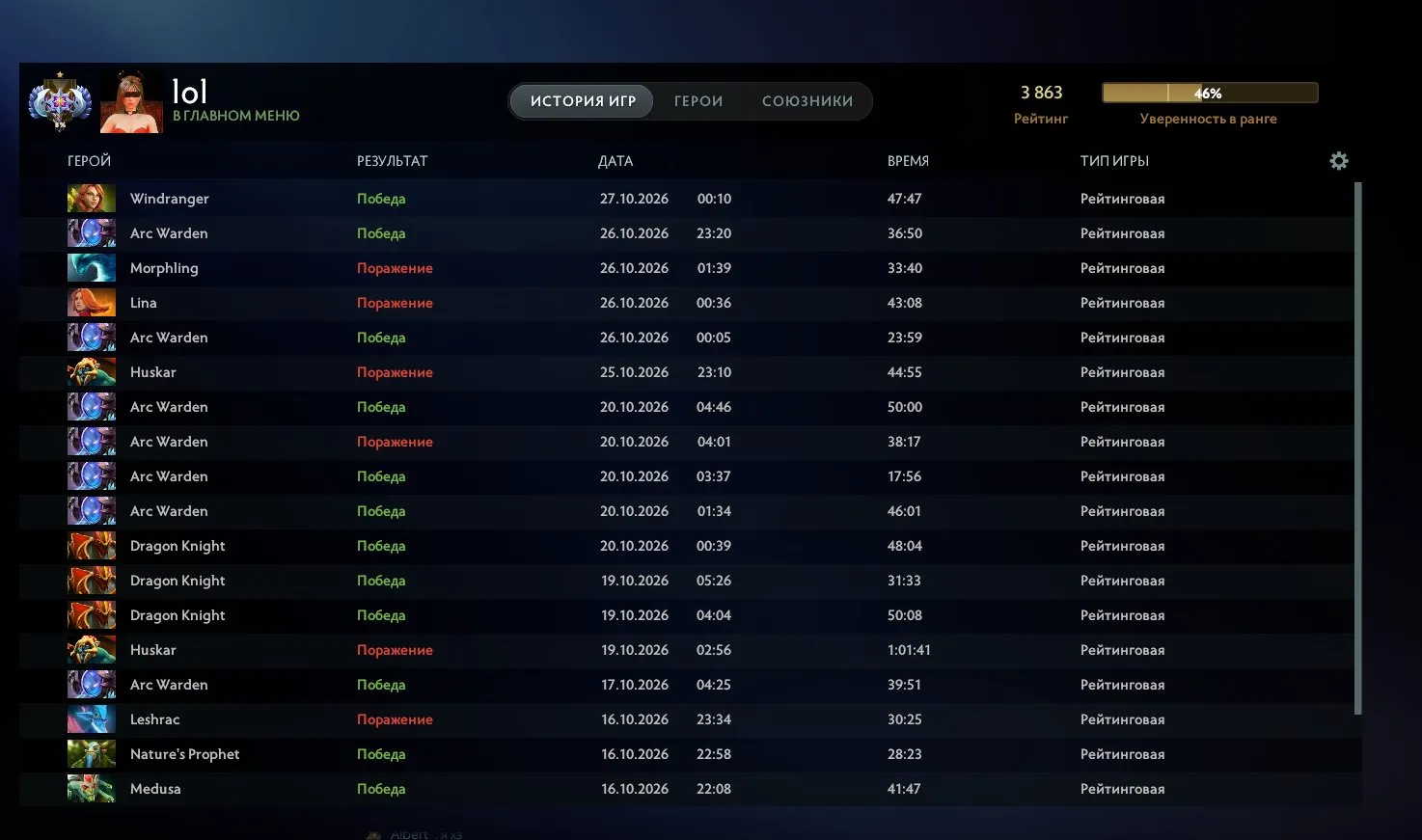Click the 04:01 match start time

click(714, 442)
